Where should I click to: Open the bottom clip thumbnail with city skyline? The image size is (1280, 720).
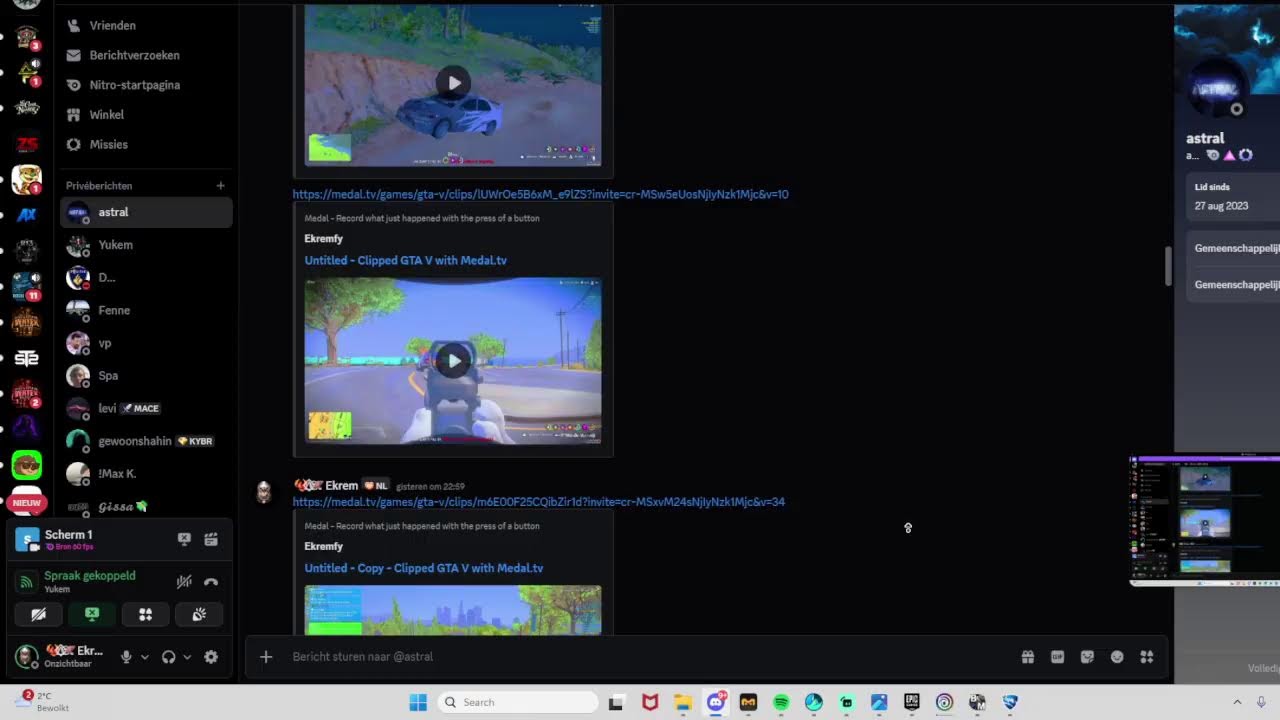point(453,610)
